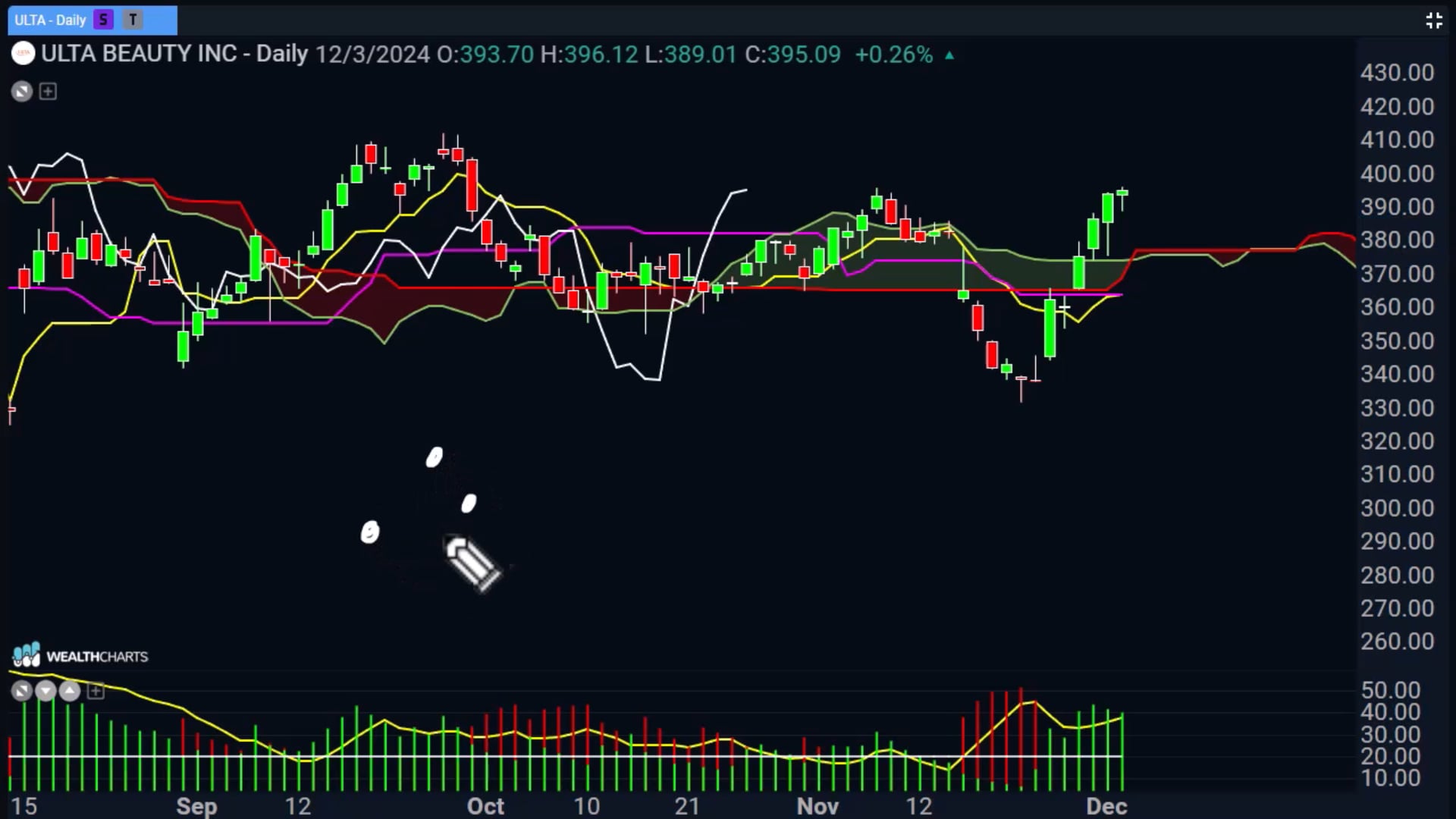Click the Dec label on the time axis
1456x819 pixels.
click(1106, 806)
